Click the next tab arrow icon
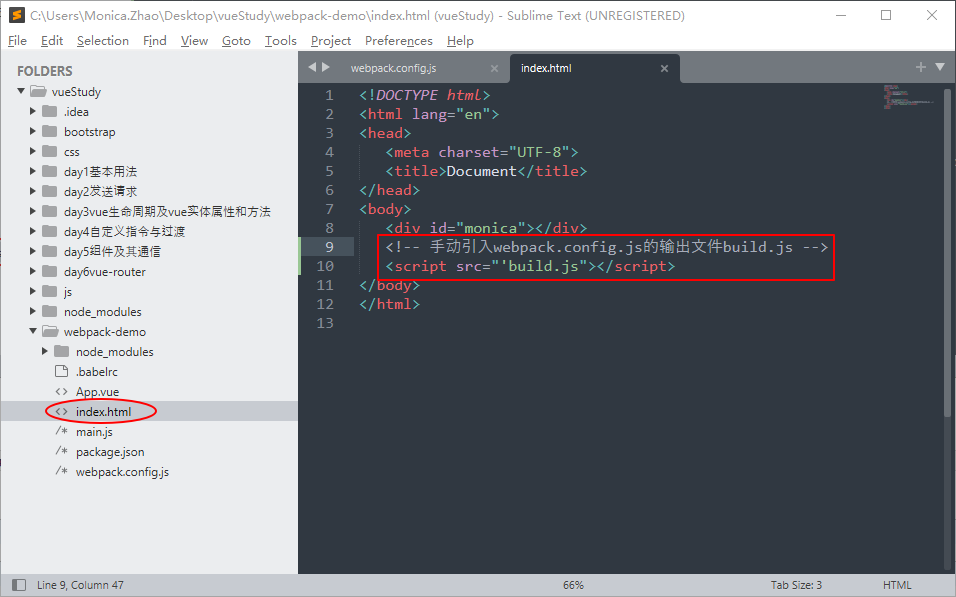The image size is (956, 597). [326, 67]
